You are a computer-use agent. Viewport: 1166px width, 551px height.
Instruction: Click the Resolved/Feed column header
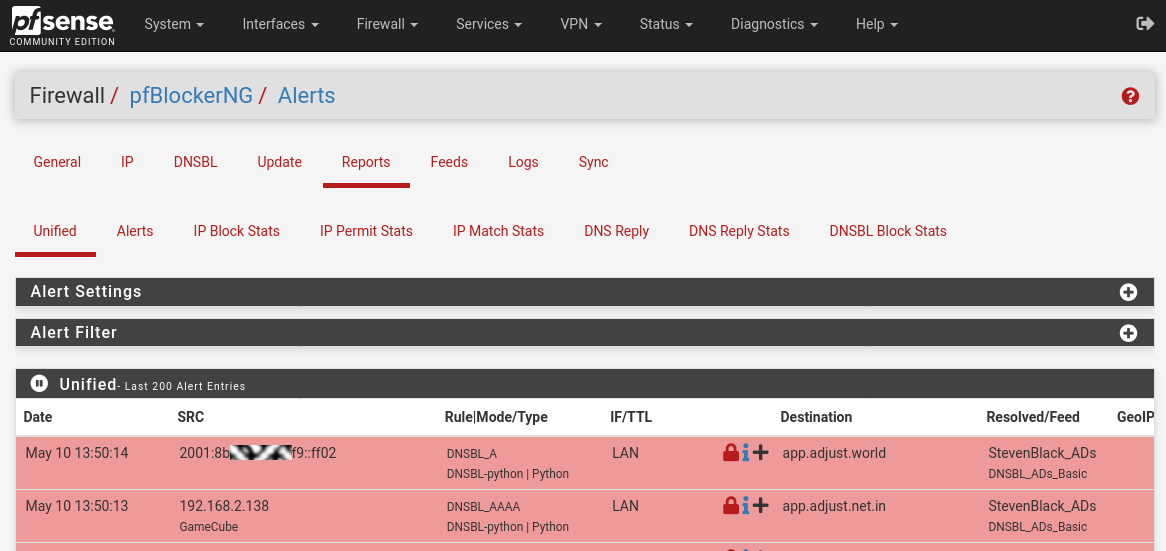(x=1033, y=417)
